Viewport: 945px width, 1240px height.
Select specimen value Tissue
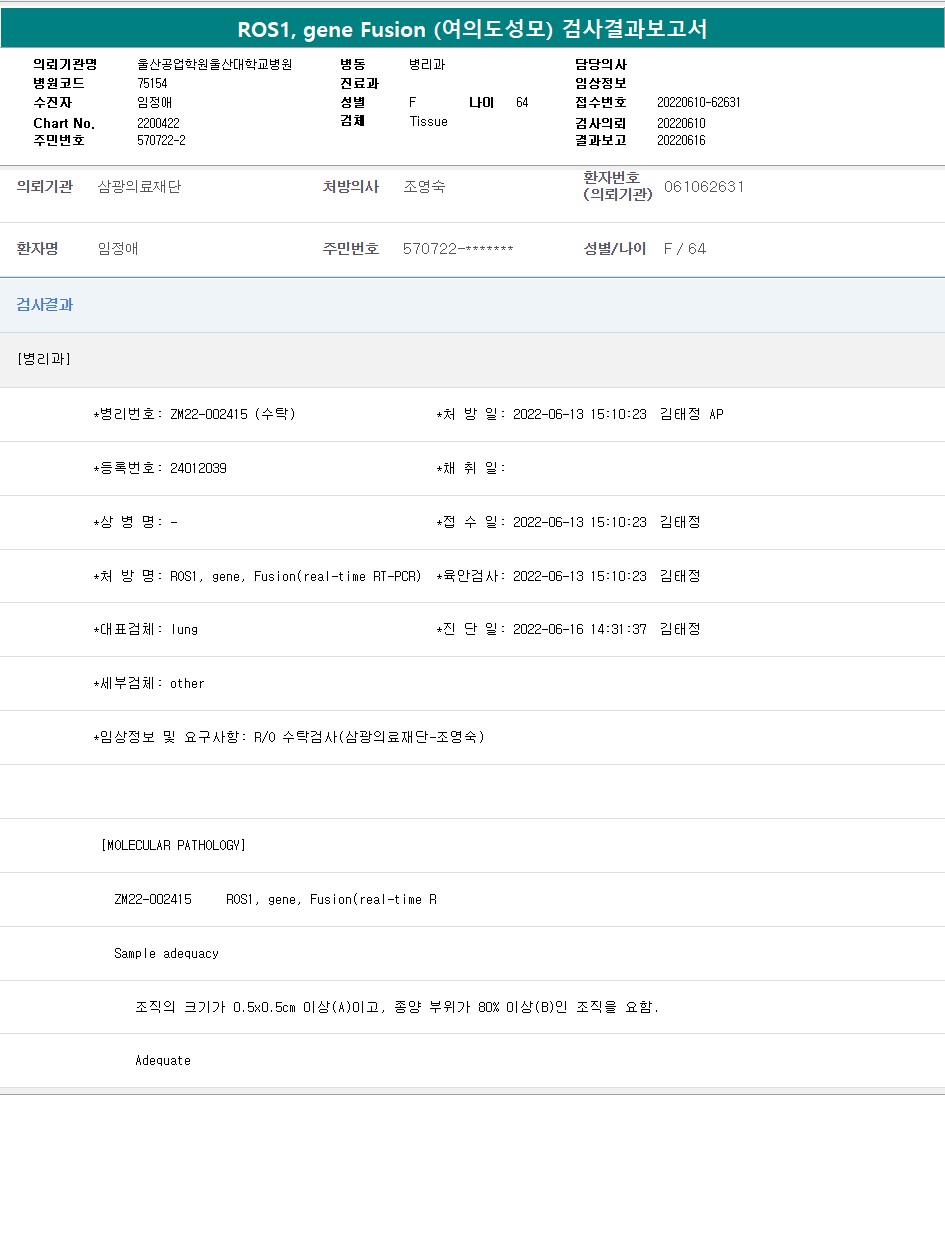click(428, 121)
